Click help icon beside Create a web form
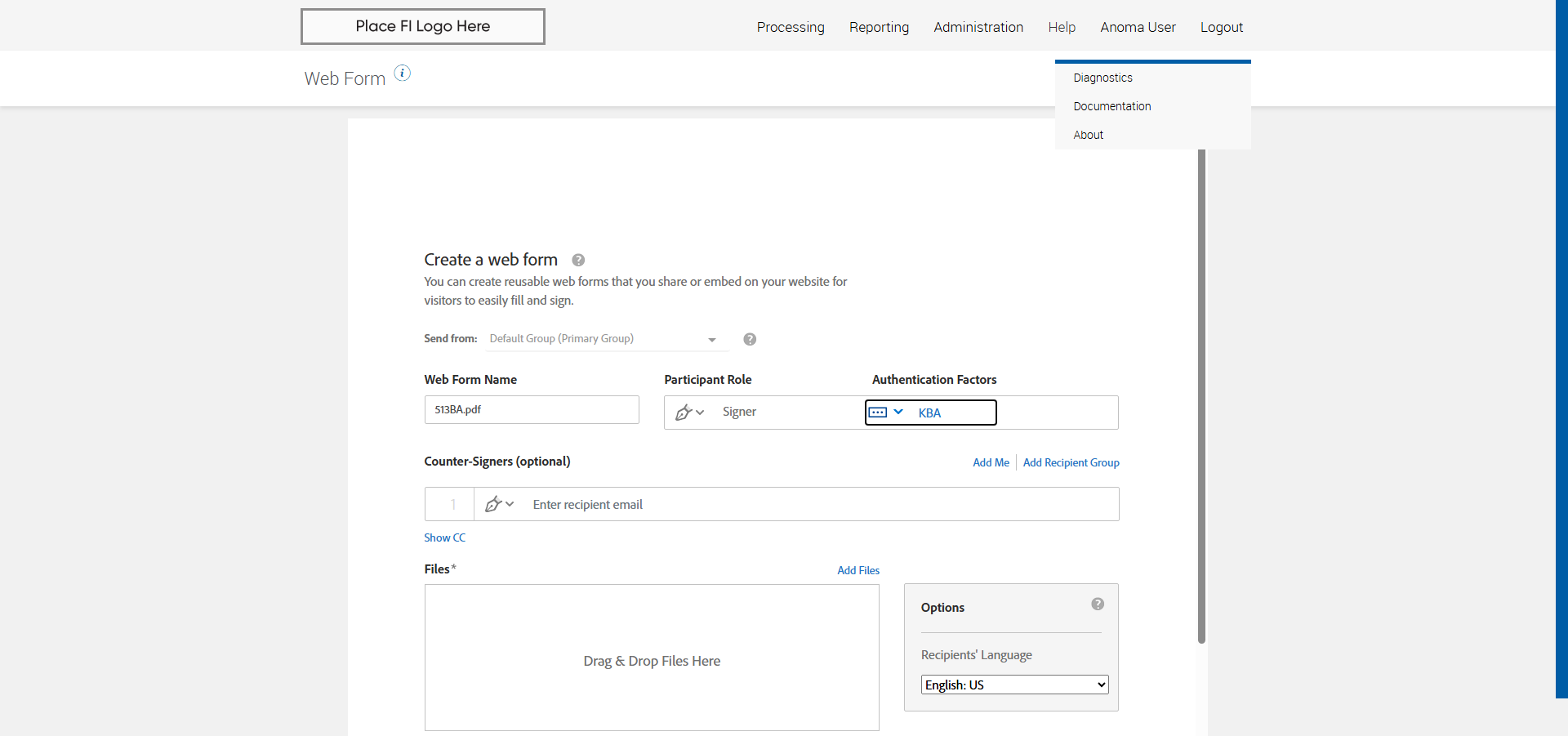Screen dimensions: 1568x736 pos(578,261)
